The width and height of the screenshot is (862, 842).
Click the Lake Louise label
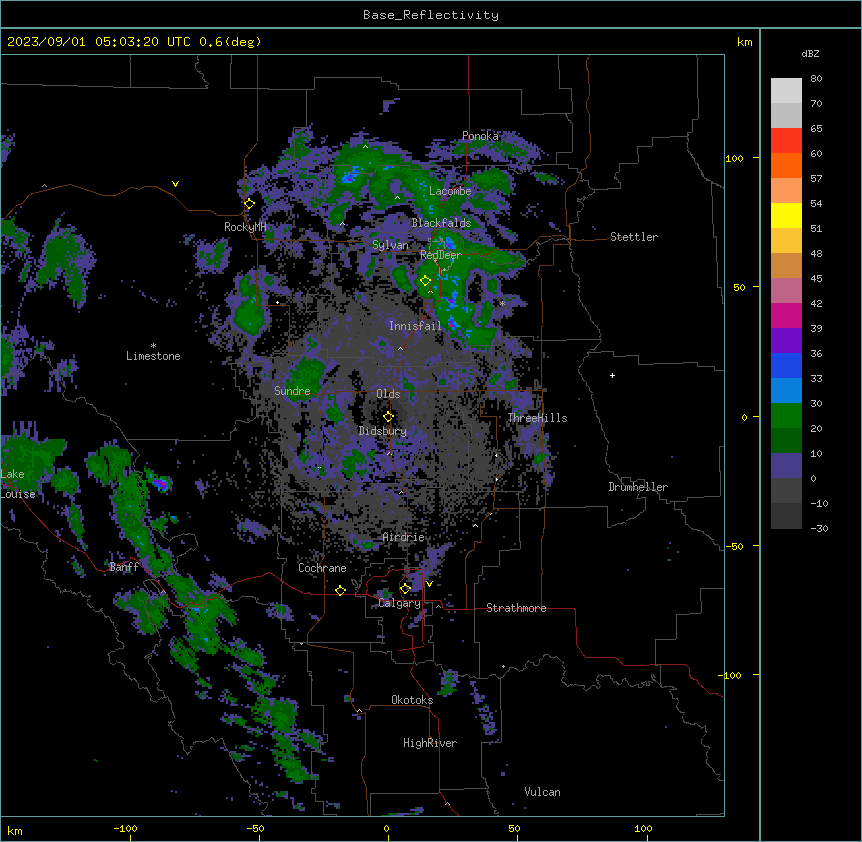click(16, 484)
